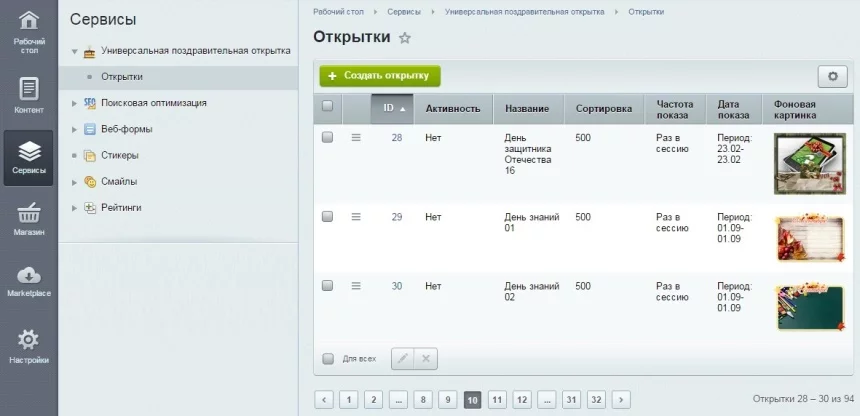Open the Контент sidebar section
The image size is (860, 416).
pos(29,95)
